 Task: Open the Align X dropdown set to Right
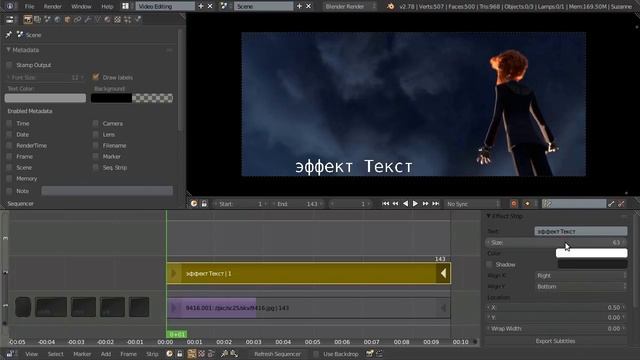[580, 276]
